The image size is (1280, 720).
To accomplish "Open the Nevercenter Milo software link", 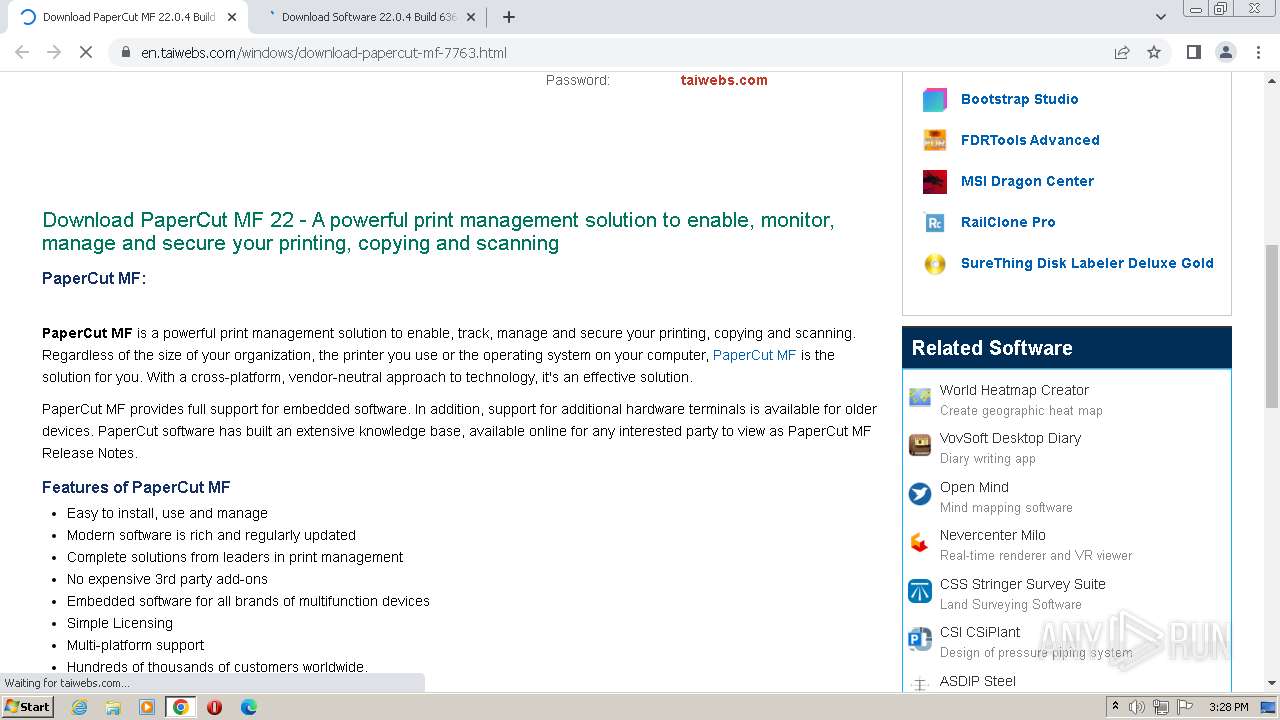I will 992,535.
